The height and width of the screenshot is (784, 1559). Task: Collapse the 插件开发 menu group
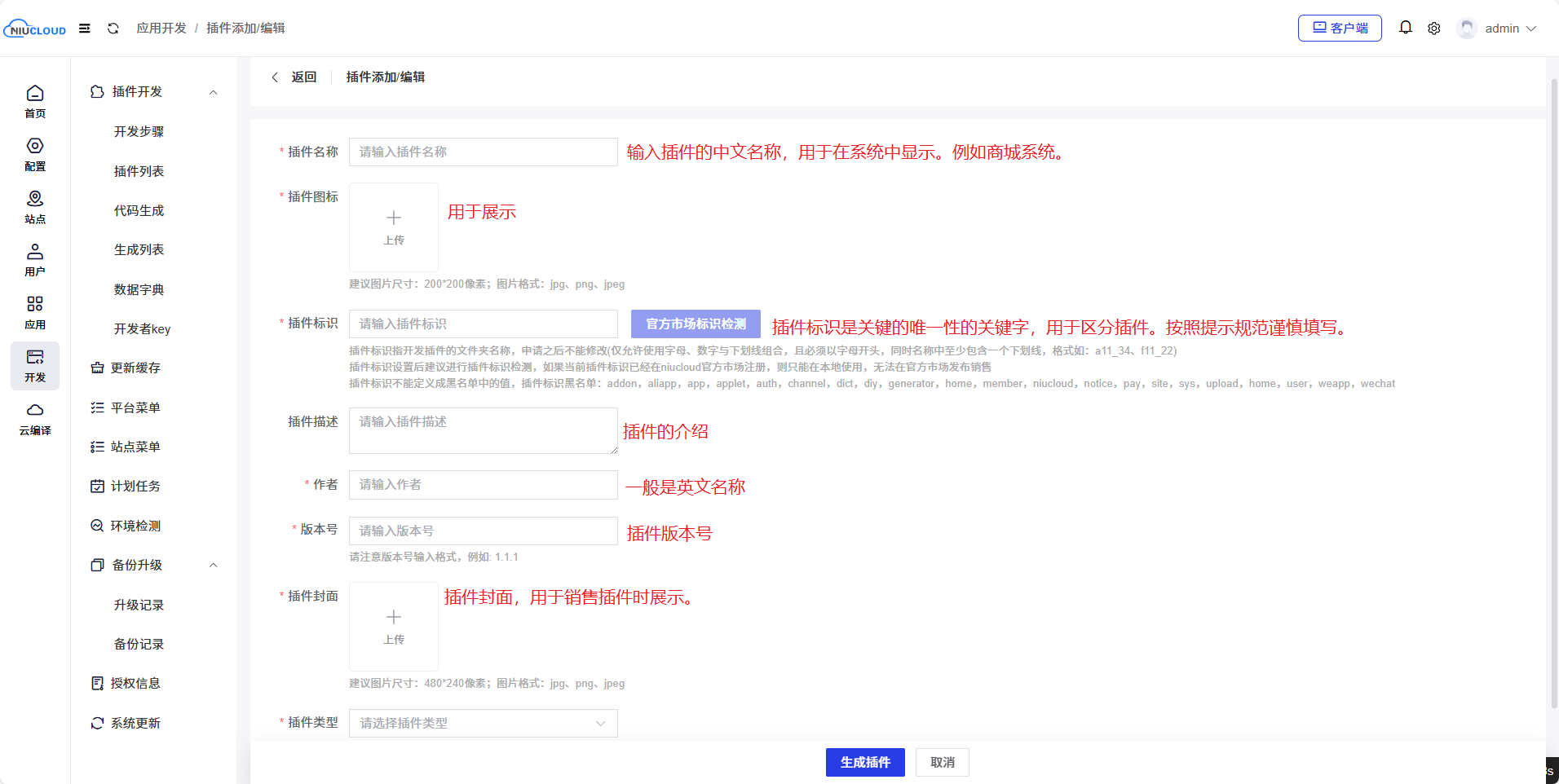[214, 92]
